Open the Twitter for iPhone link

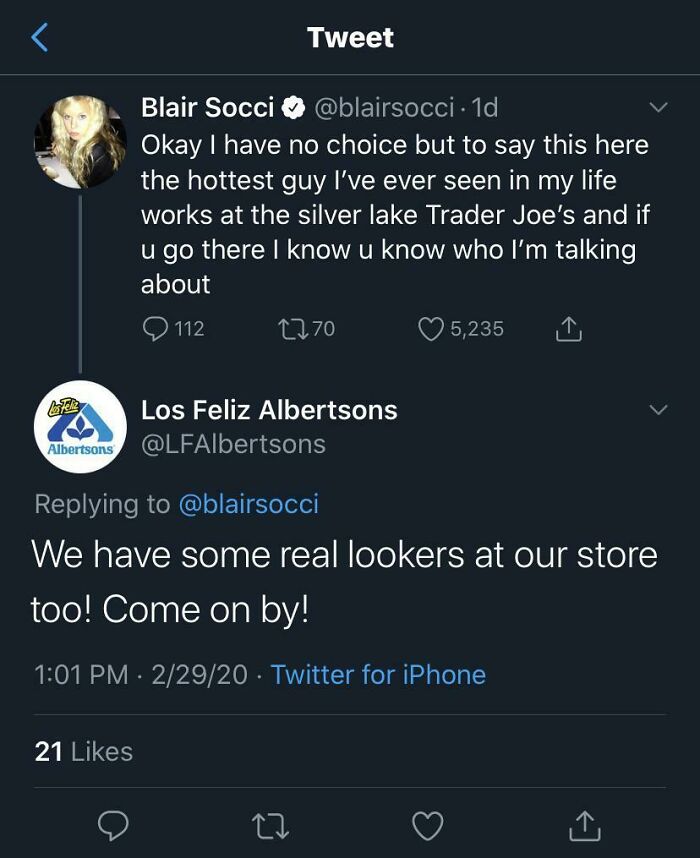coord(378,675)
